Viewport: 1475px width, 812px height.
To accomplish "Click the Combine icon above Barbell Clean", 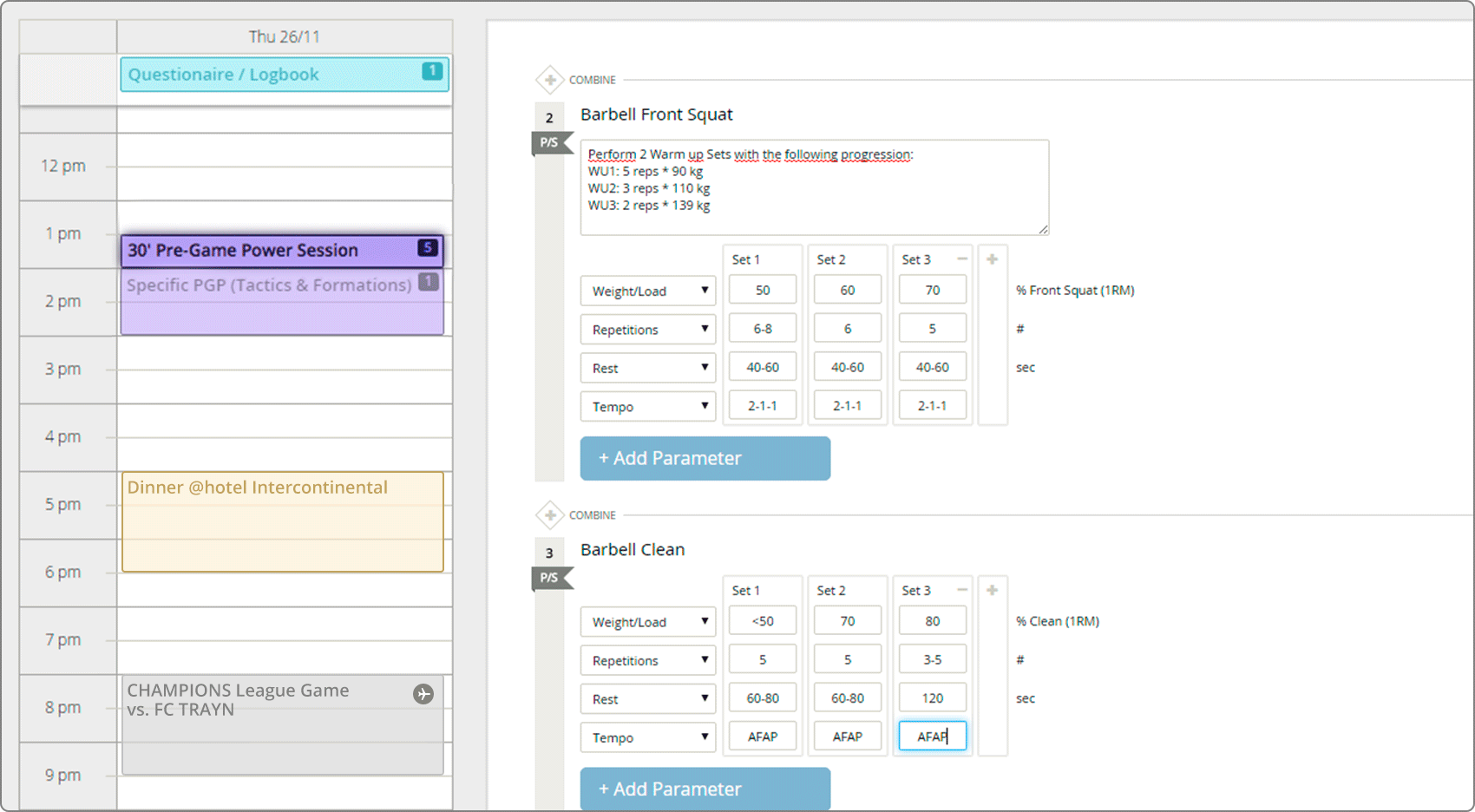I will pyautogui.click(x=550, y=515).
